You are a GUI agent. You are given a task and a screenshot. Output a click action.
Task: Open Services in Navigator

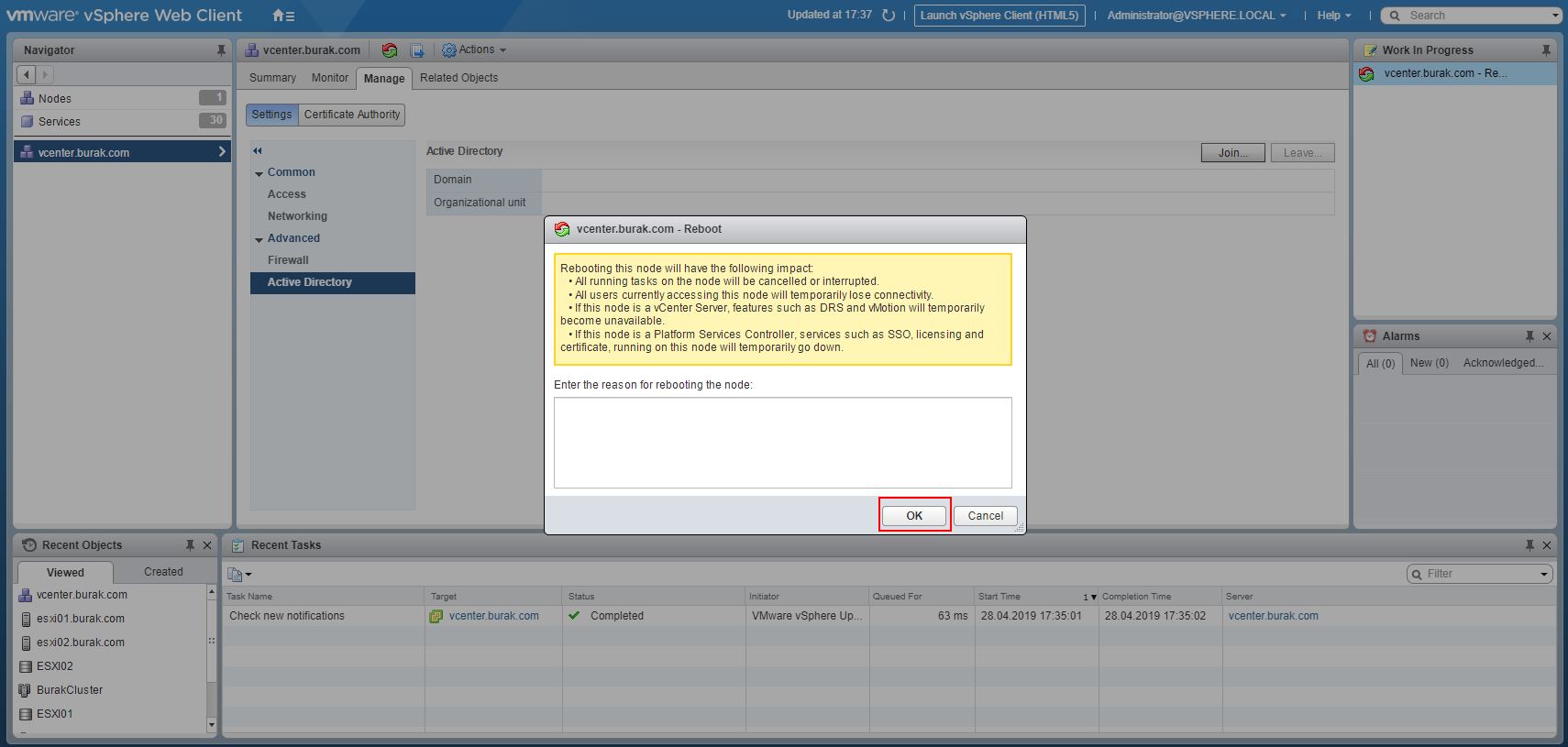[x=122, y=121]
